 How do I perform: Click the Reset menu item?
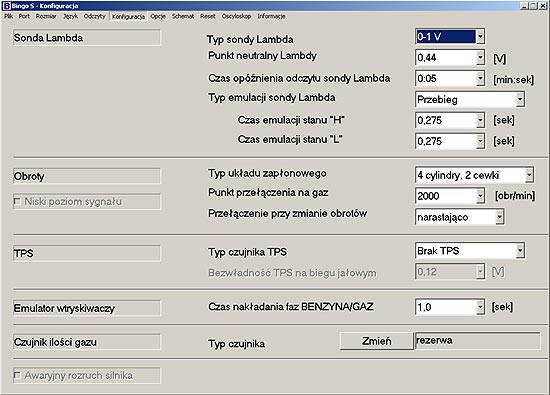[x=208, y=16]
